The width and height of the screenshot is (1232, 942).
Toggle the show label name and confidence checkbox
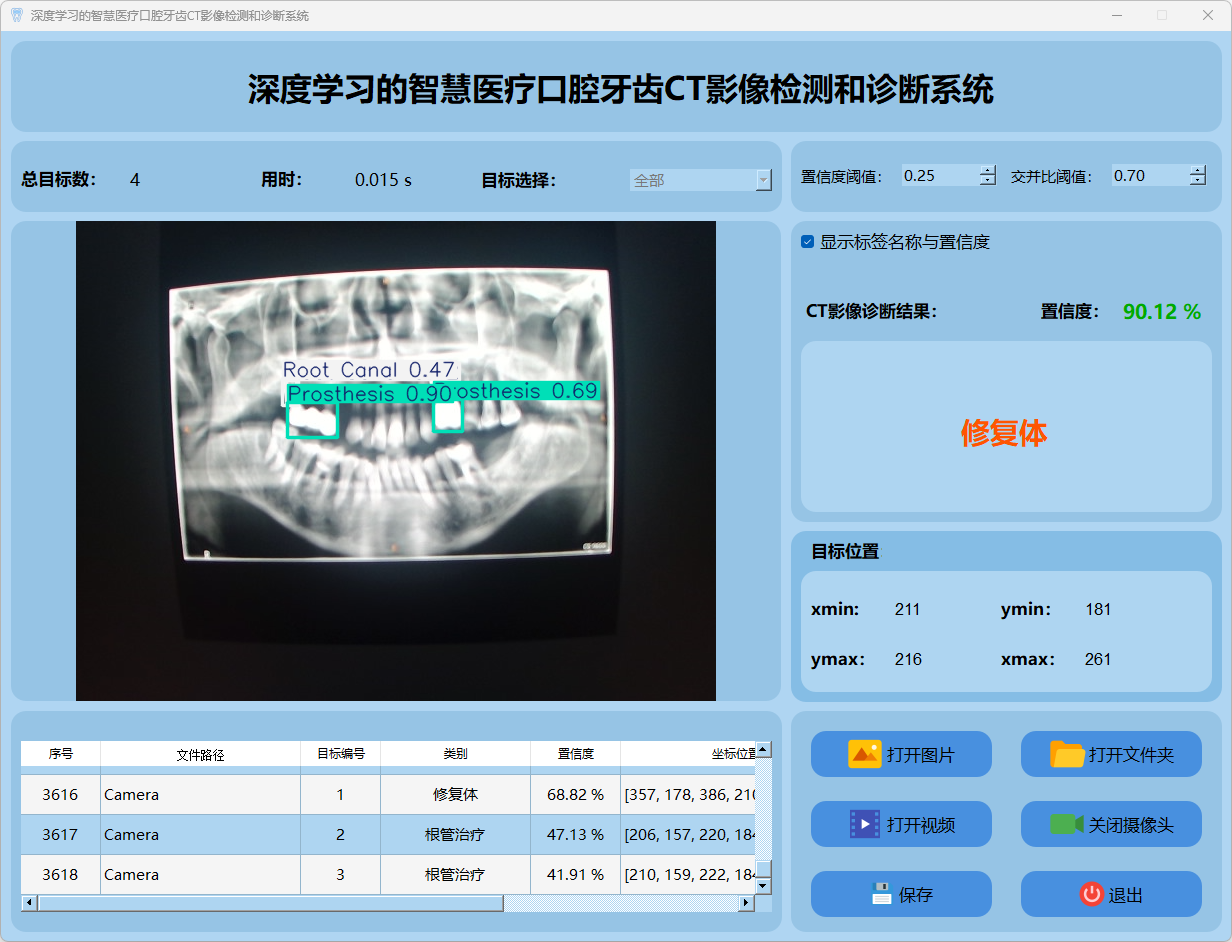pyautogui.click(x=808, y=242)
